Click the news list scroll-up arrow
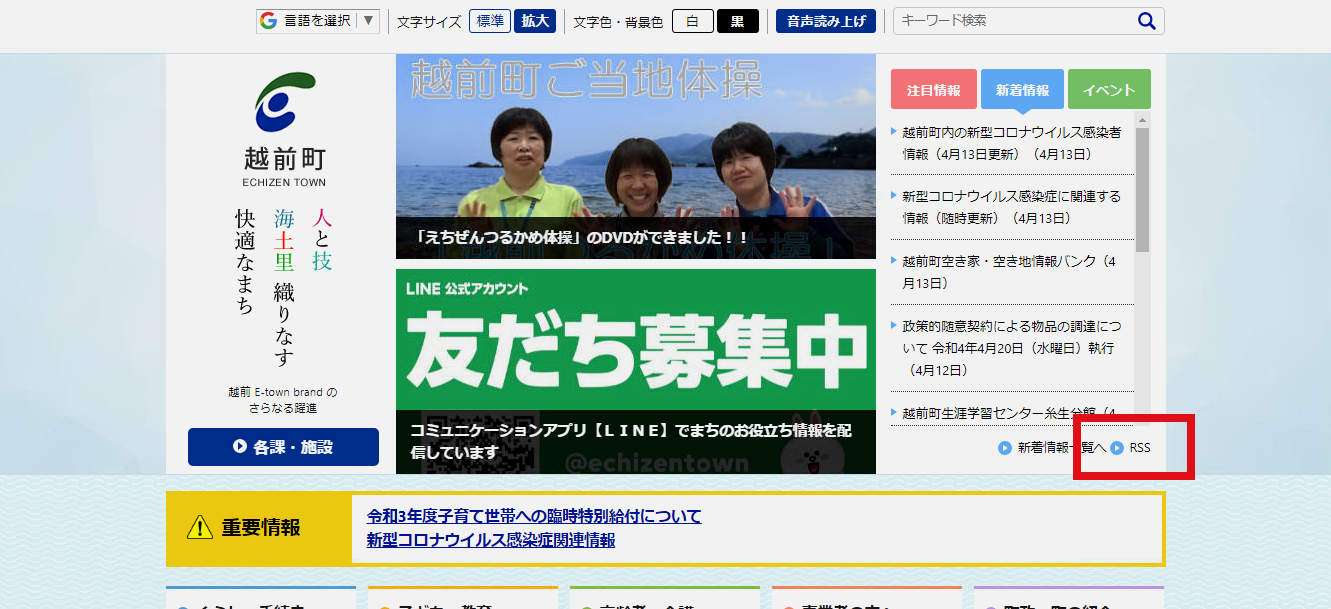1331x609 pixels. coord(1142,120)
